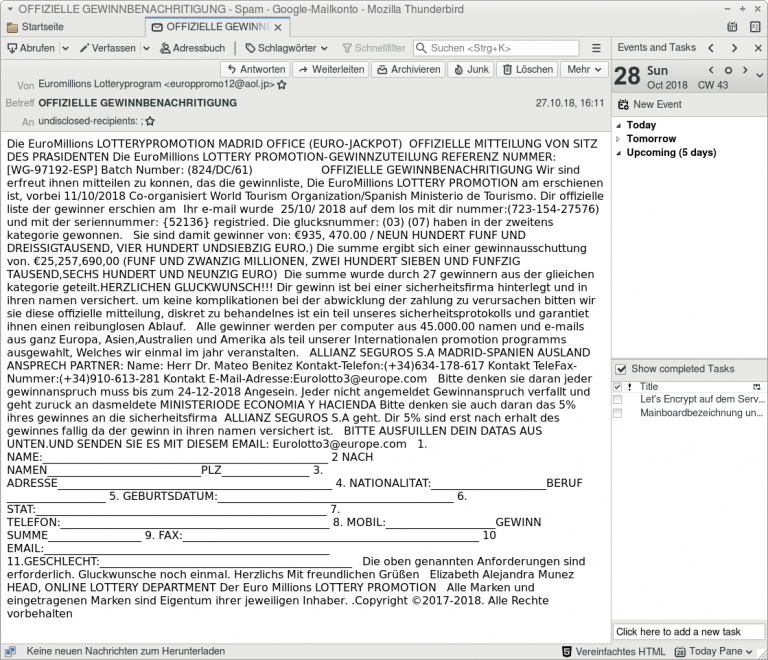
Task: Go to previous day in mini calendar
Action: (711, 70)
